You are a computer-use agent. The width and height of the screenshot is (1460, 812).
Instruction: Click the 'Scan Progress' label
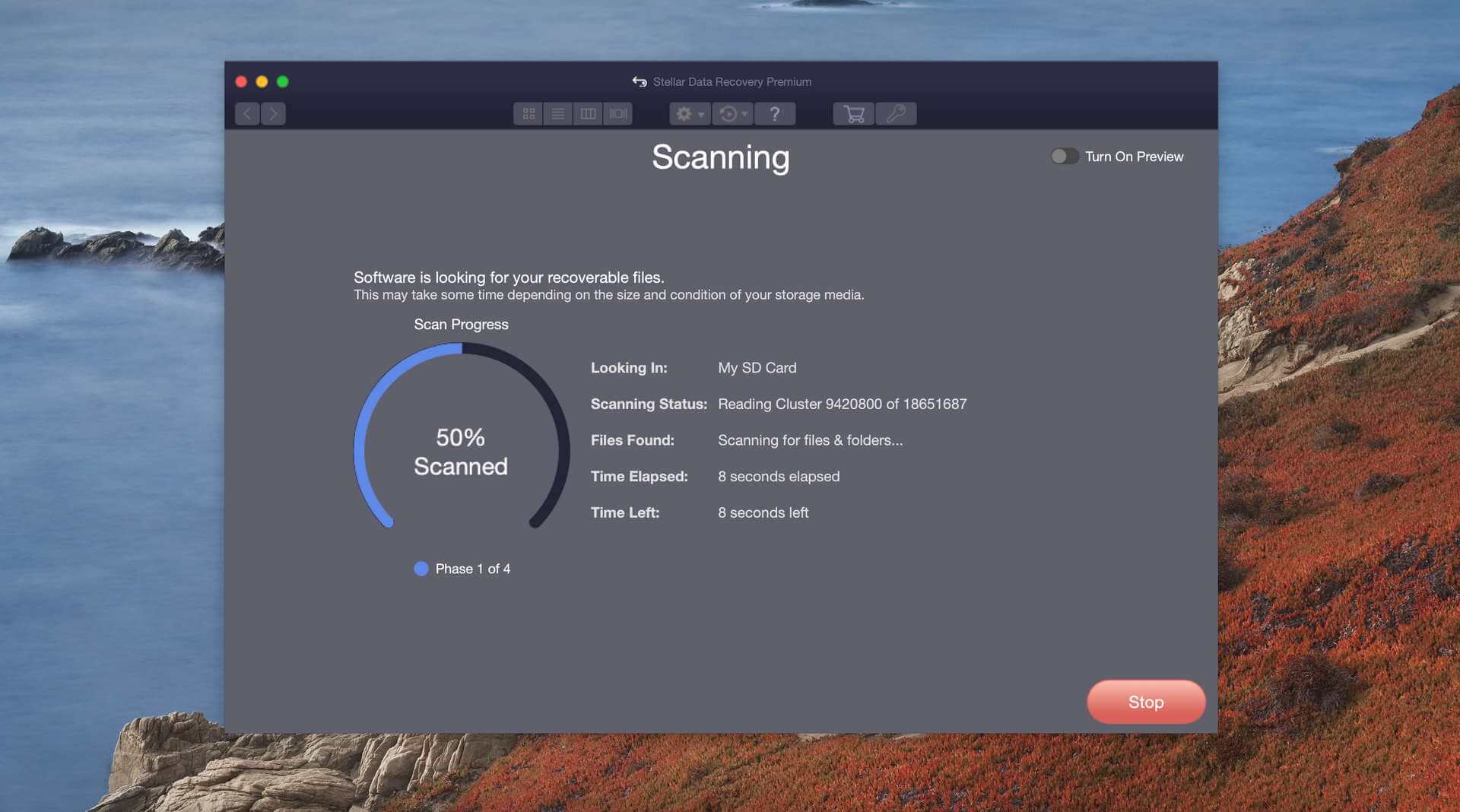[x=461, y=325]
